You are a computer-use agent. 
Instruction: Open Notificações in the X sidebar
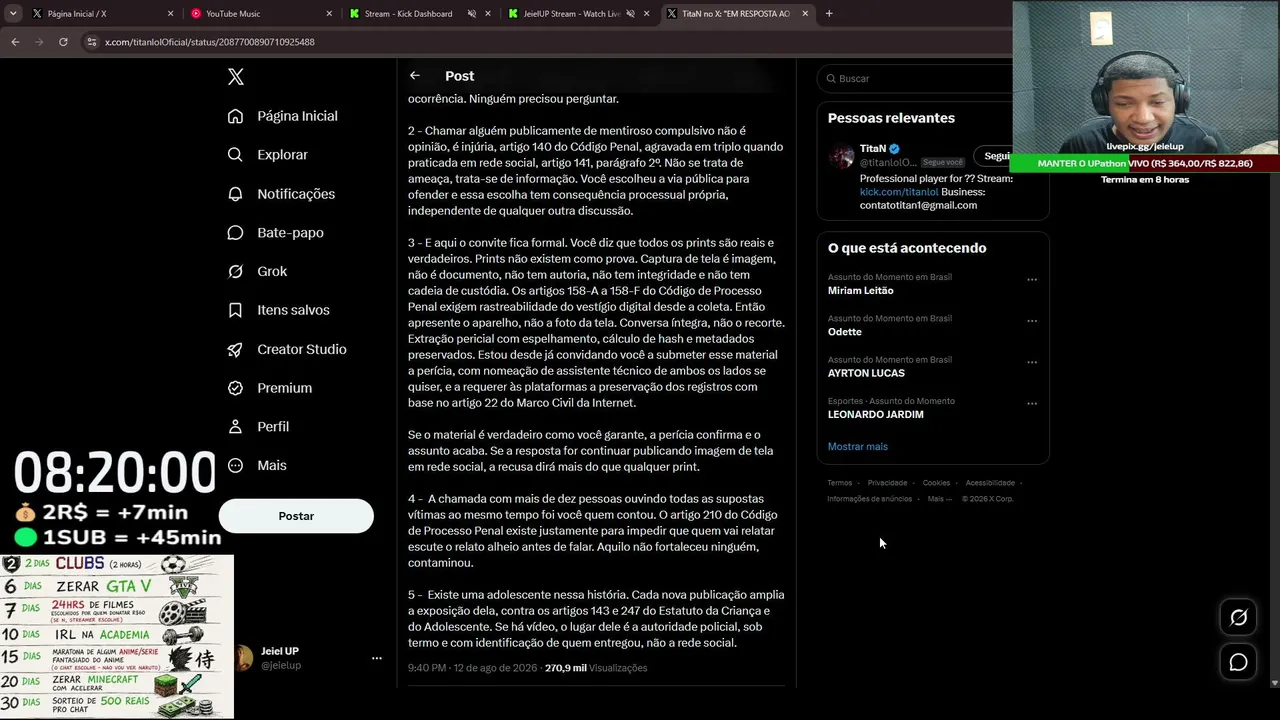(281, 194)
